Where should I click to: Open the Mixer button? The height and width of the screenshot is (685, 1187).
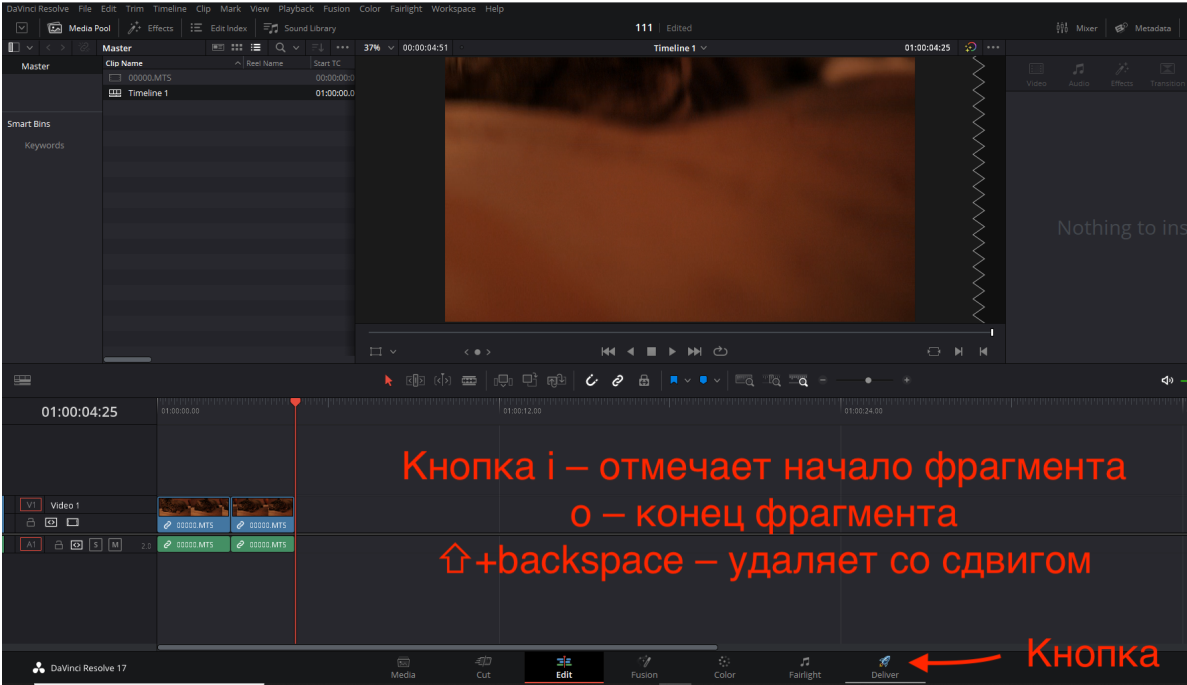pyautogui.click(x=1076, y=28)
